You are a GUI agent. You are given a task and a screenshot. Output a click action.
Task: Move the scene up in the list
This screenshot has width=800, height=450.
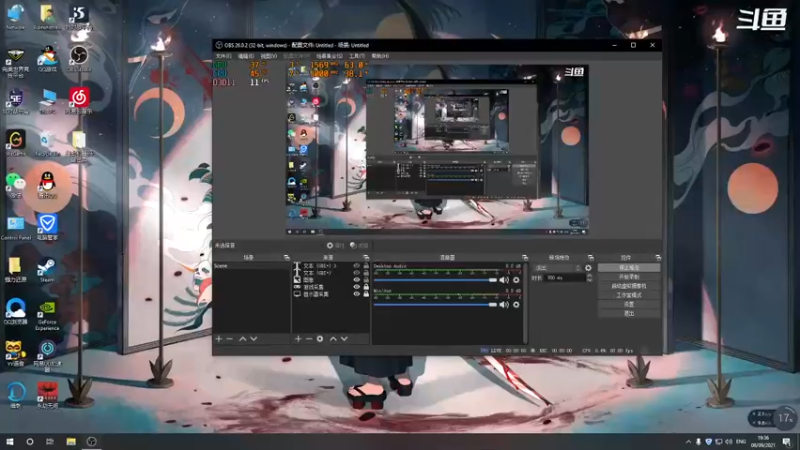click(x=243, y=339)
